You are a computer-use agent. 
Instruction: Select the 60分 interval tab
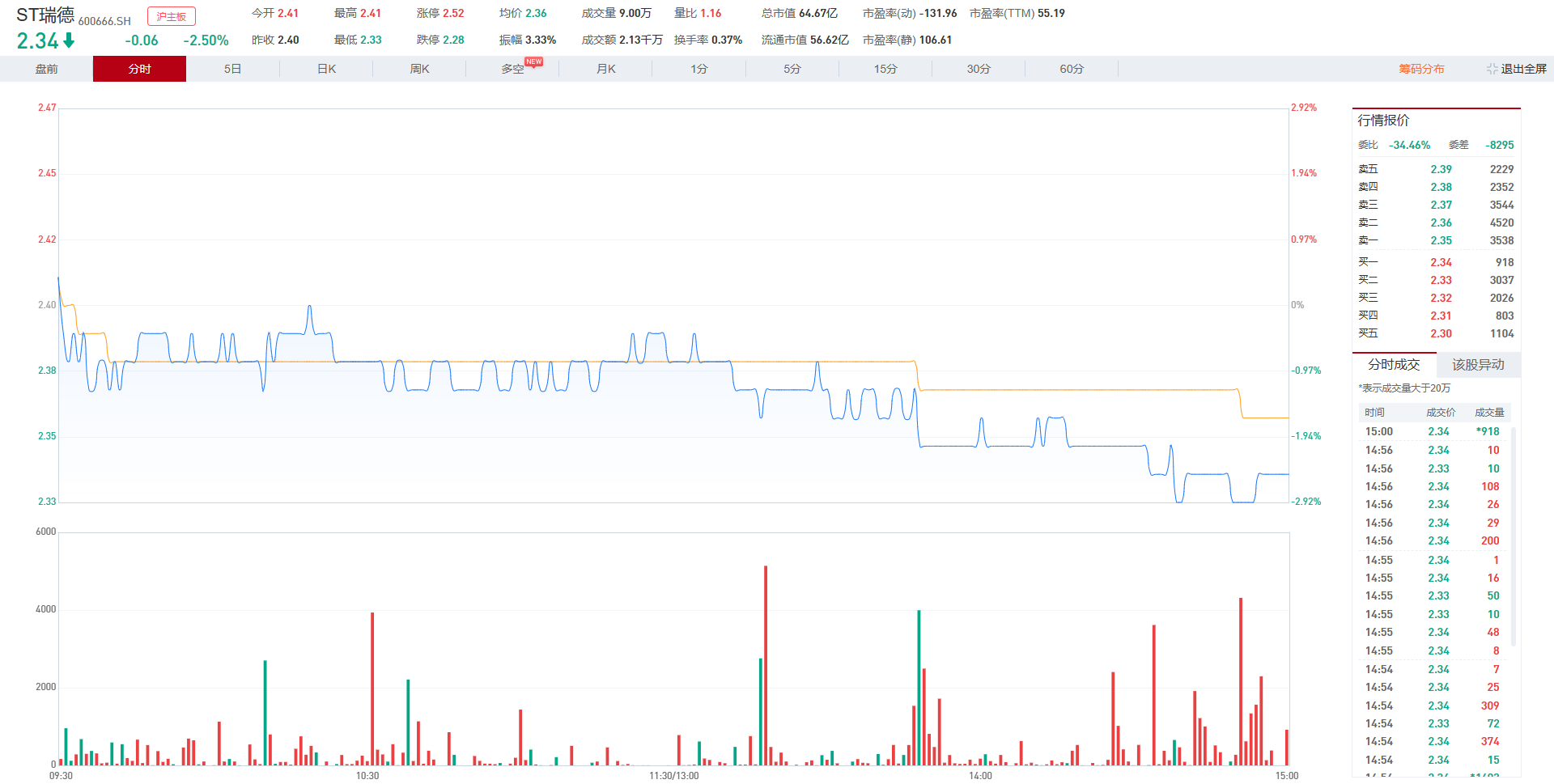click(x=1071, y=69)
